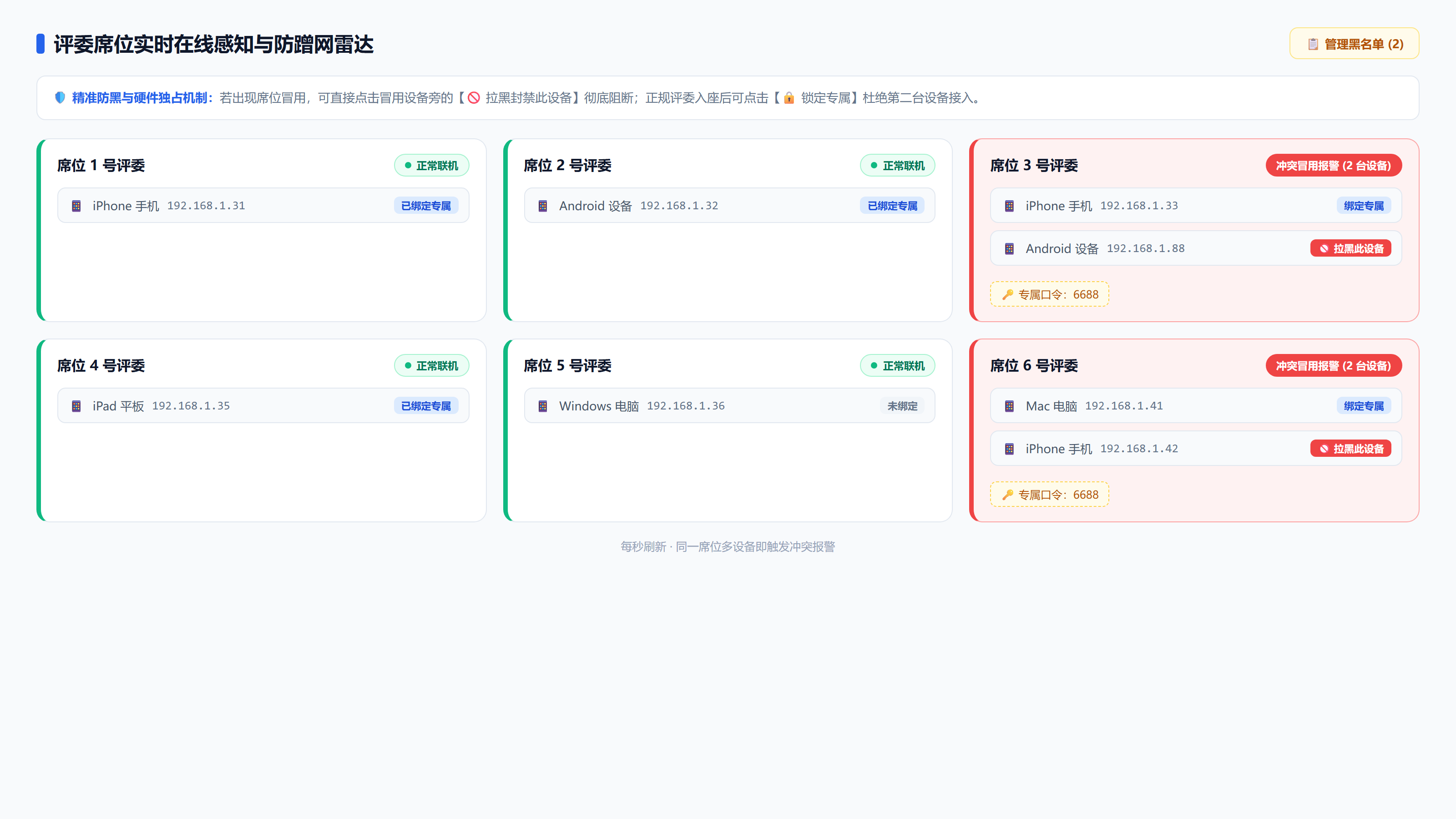The image size is (1456, 819).
Task: Click 专属口令: 6688 in seat 3 card
Action: [1049, 294]
